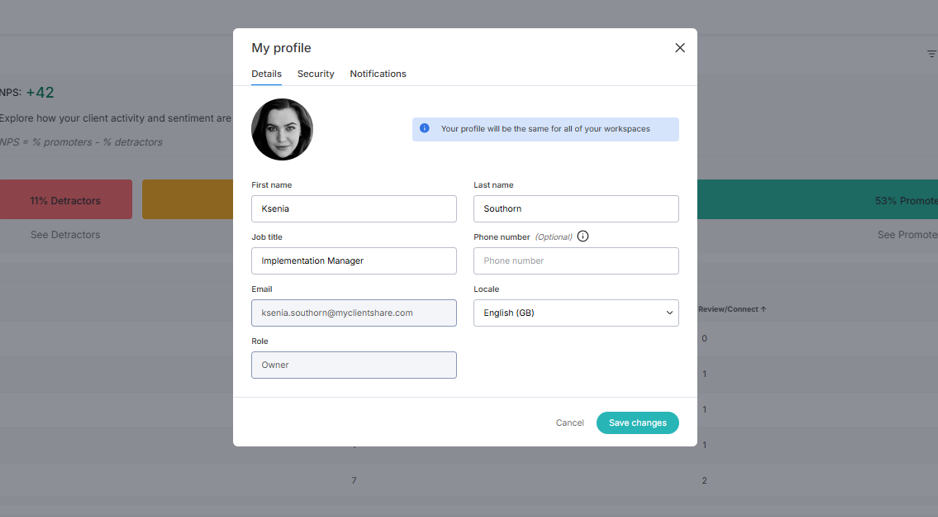Click the Locale dropdown chevron arrow
The image size is (938, 517).
[x=669, y=313]
